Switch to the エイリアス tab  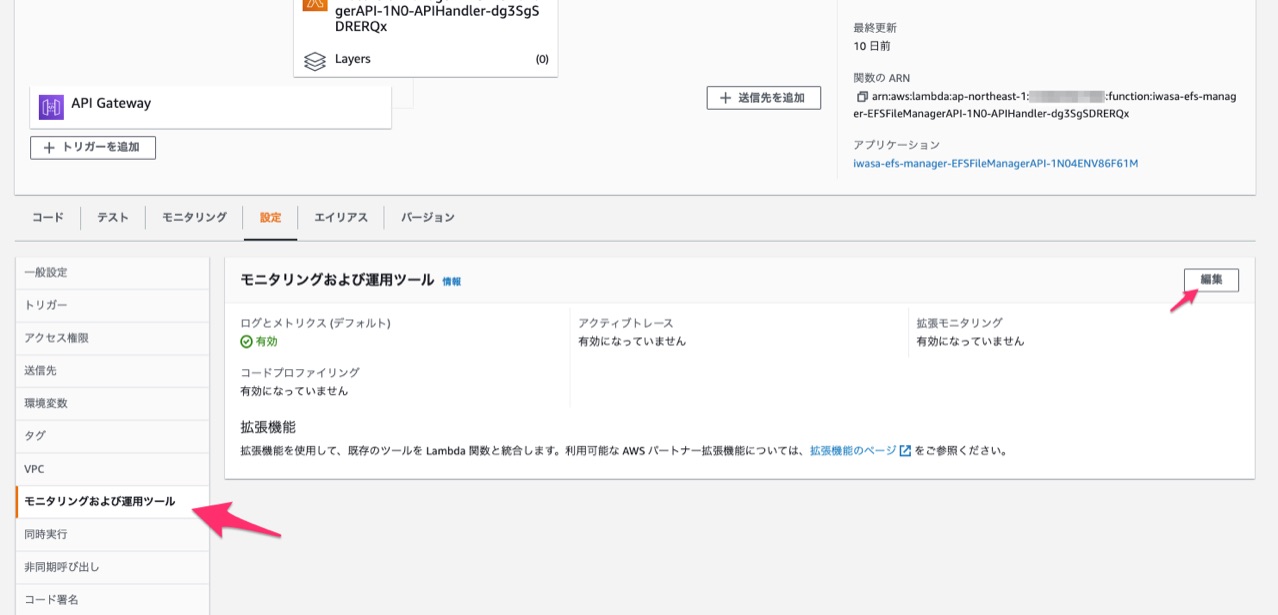(340, 216)
